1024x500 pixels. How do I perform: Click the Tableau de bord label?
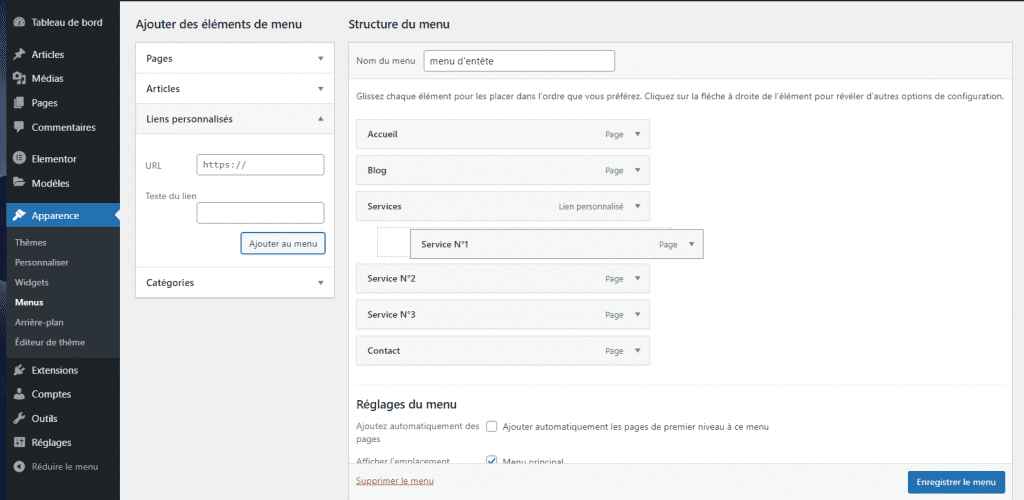click(67, 22)
